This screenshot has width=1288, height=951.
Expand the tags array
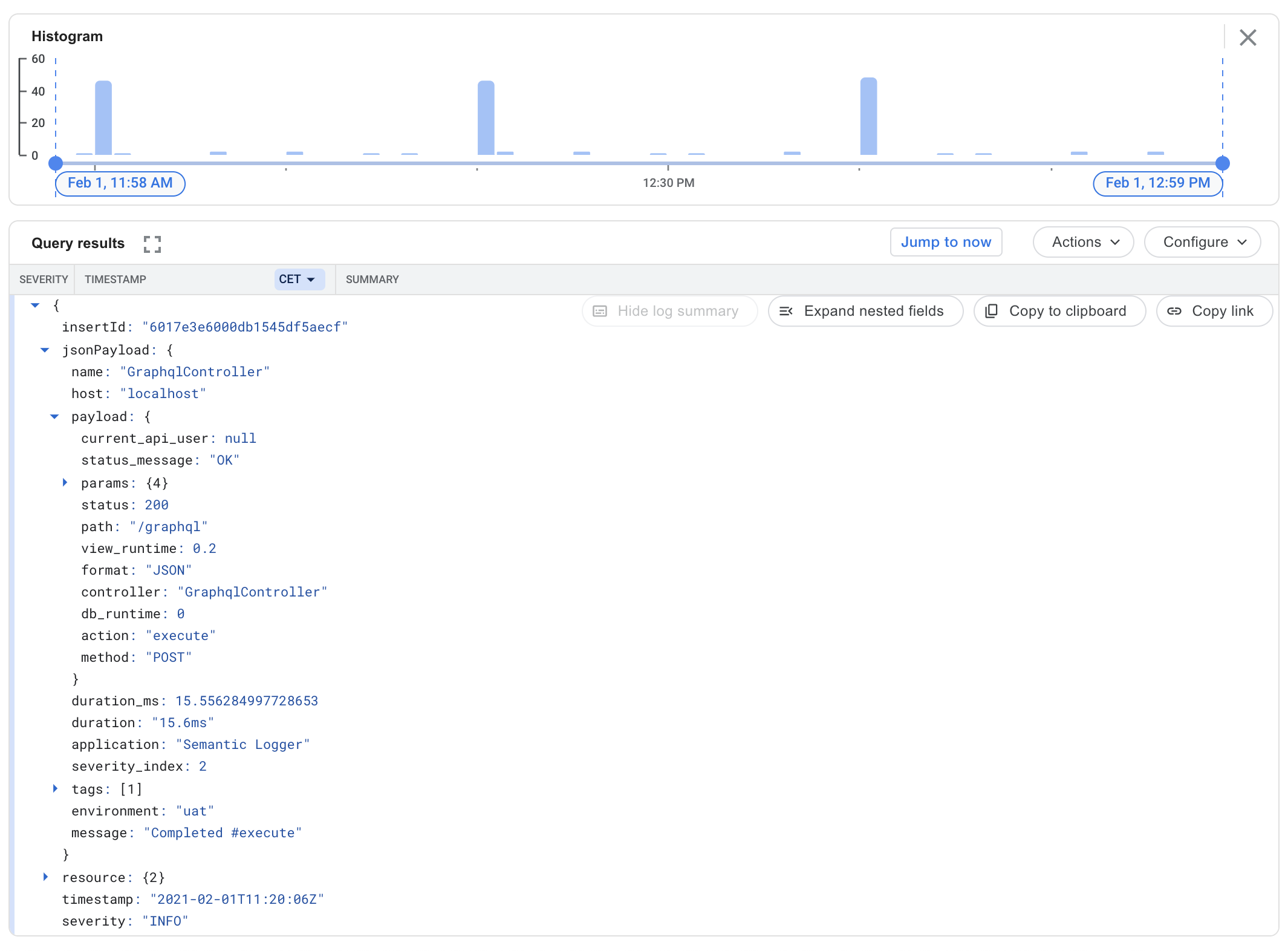click(x=55, y=789)
